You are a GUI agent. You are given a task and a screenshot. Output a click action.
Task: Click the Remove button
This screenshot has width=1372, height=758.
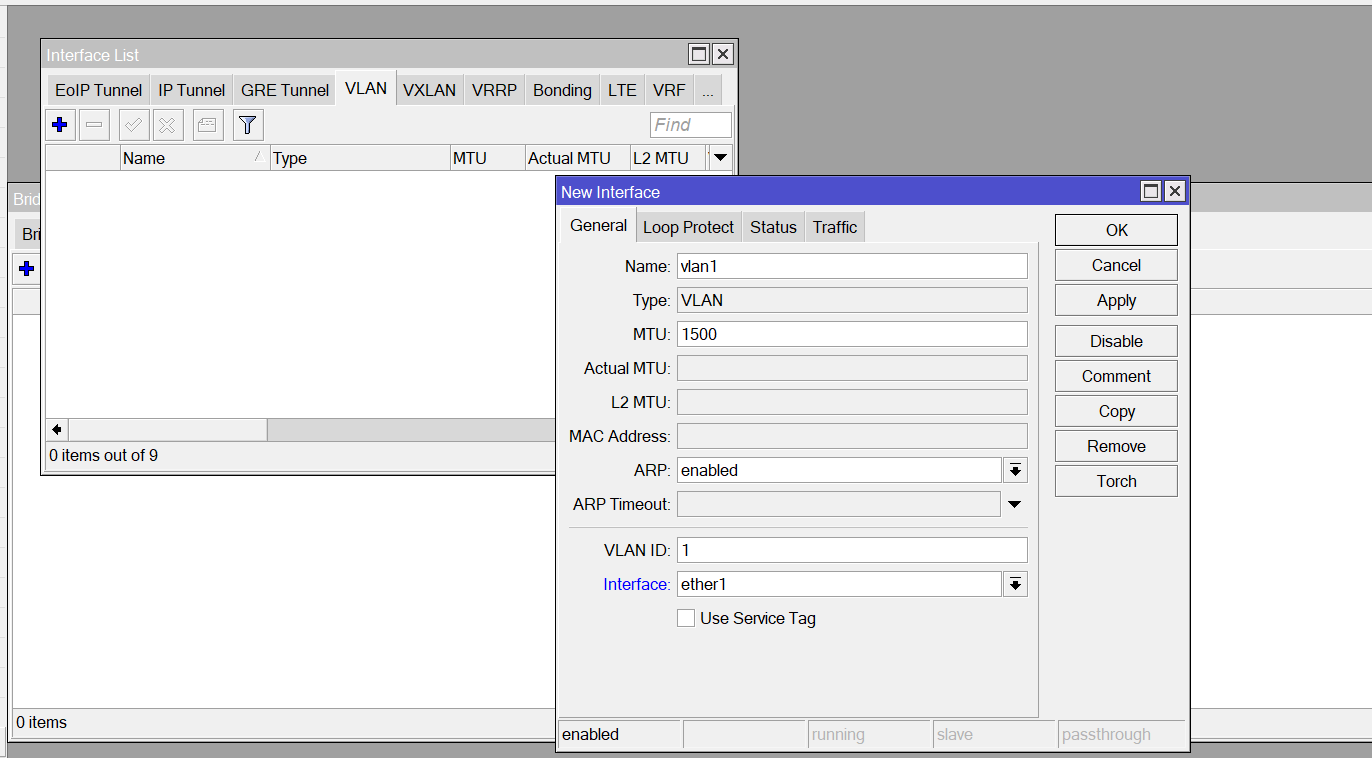pyautogui.click(x=1116, y=446)
